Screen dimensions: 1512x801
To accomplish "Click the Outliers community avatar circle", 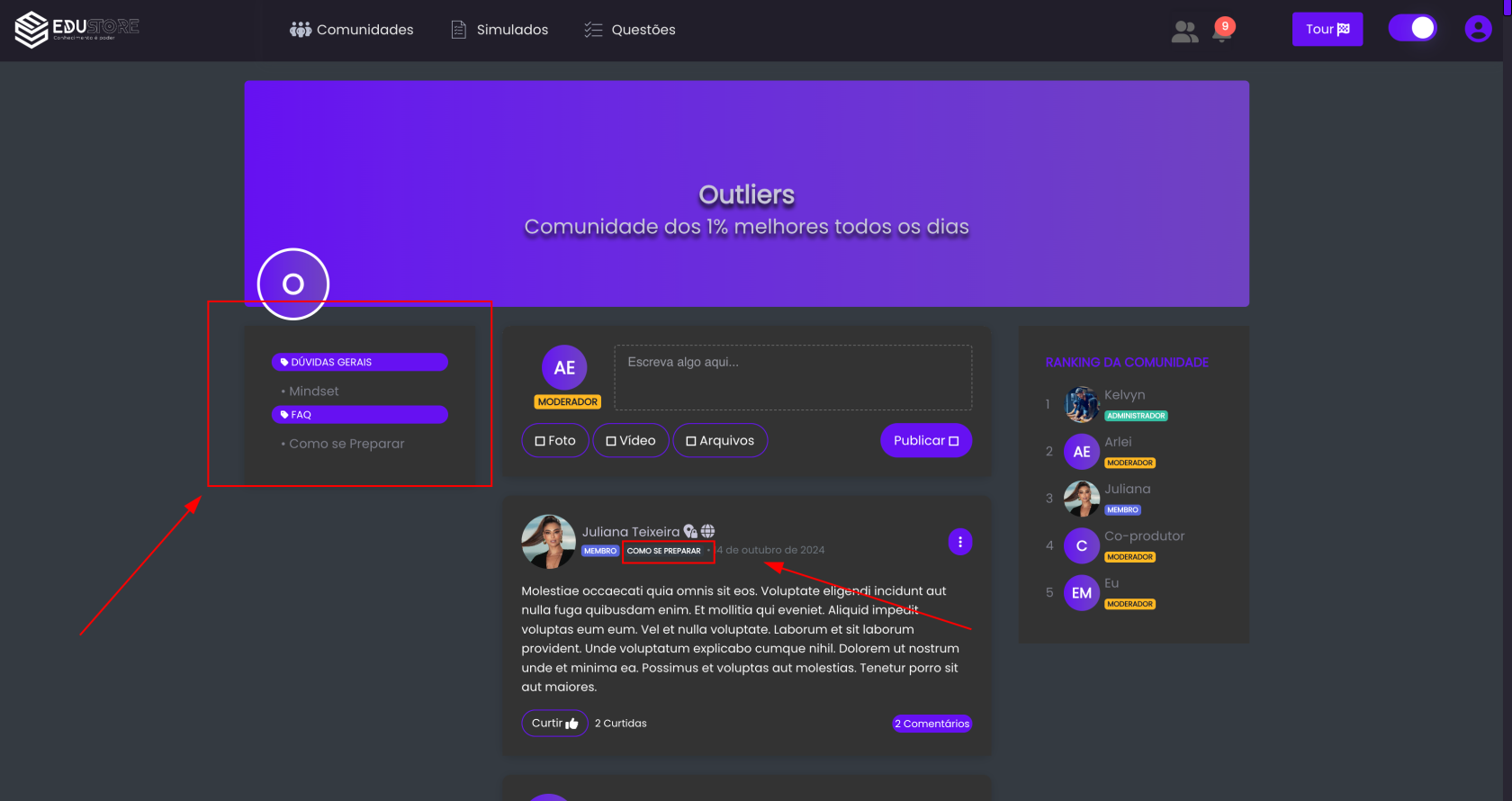I will point(293,284).
